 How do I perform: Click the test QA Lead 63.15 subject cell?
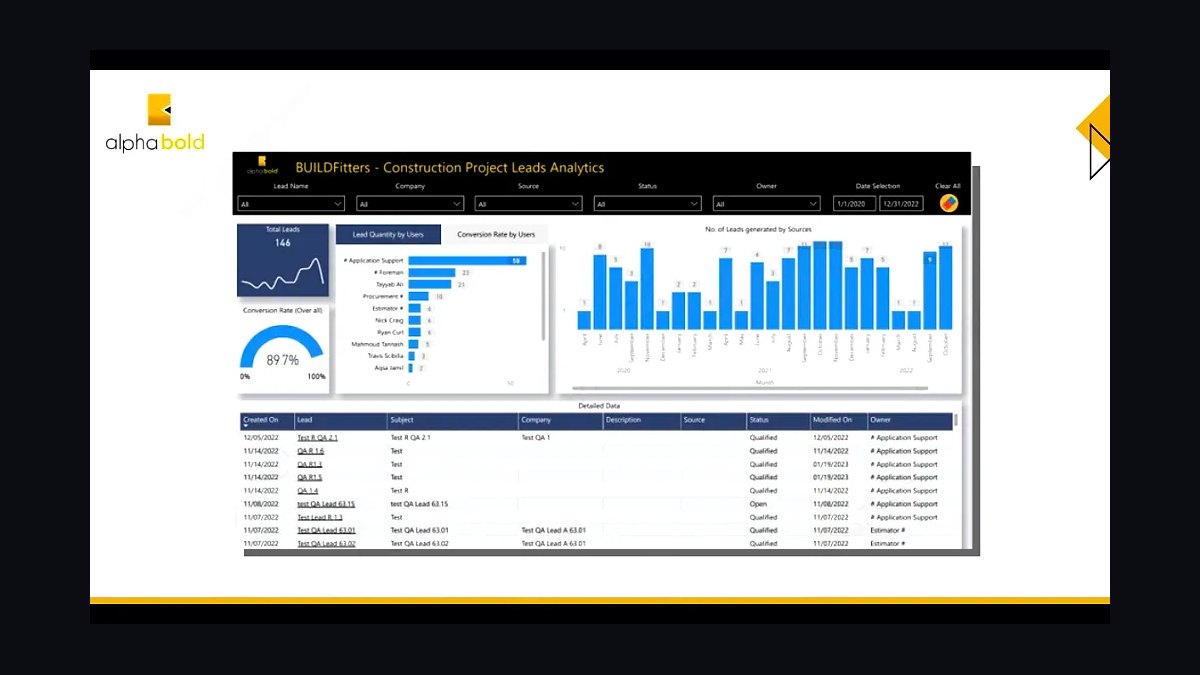pos(419,504)
